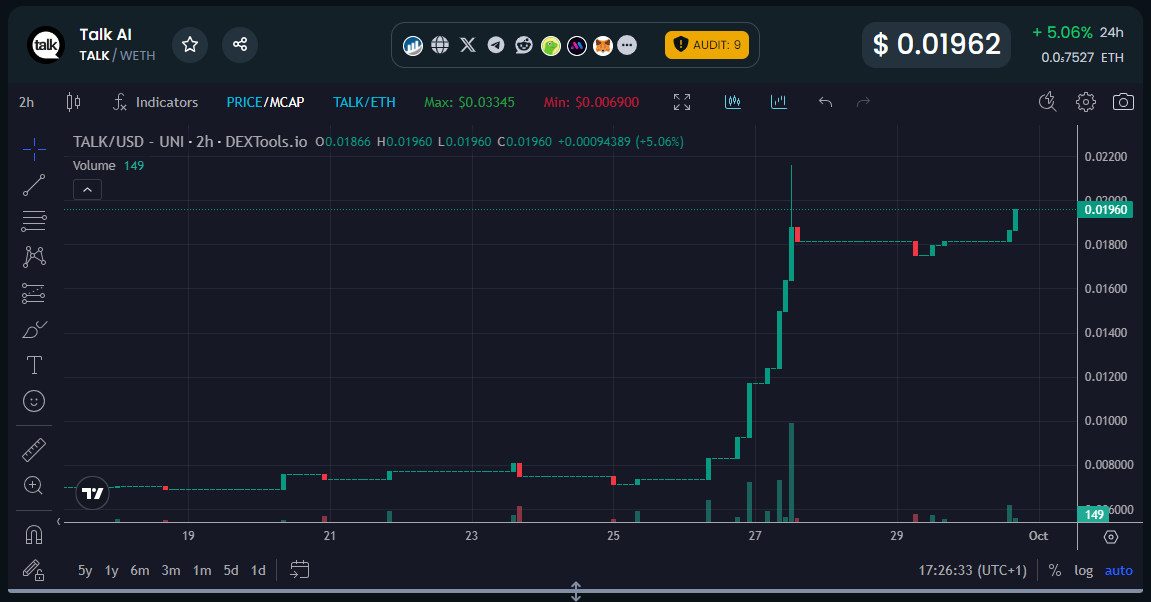Image resolution: width=1151 pixels, height=602 pixels.
Task: Toggle percent scale mode
Action: [x=1055, y=570]
